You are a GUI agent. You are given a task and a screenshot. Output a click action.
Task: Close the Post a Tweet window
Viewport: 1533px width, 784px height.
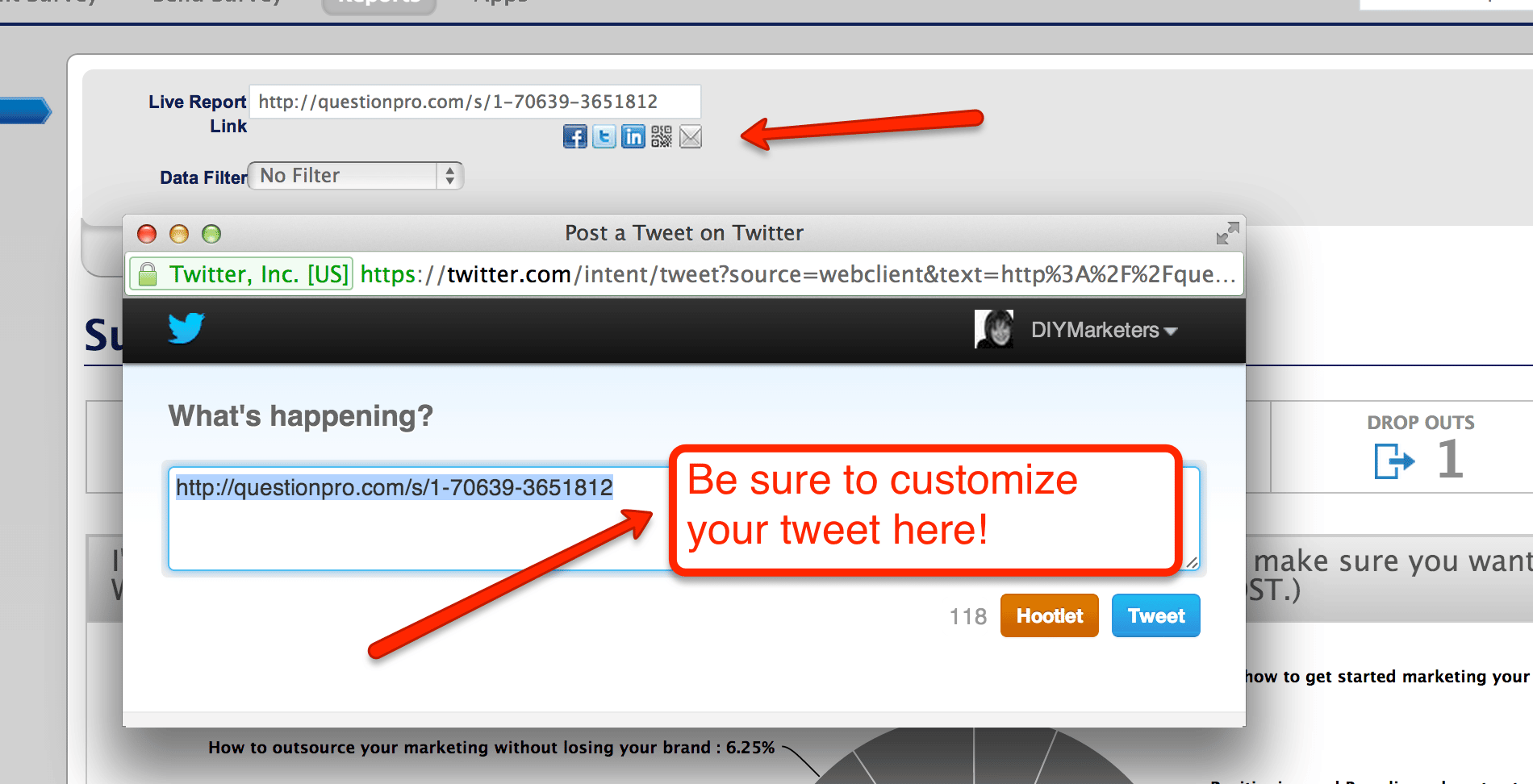(x=147, y=234)
